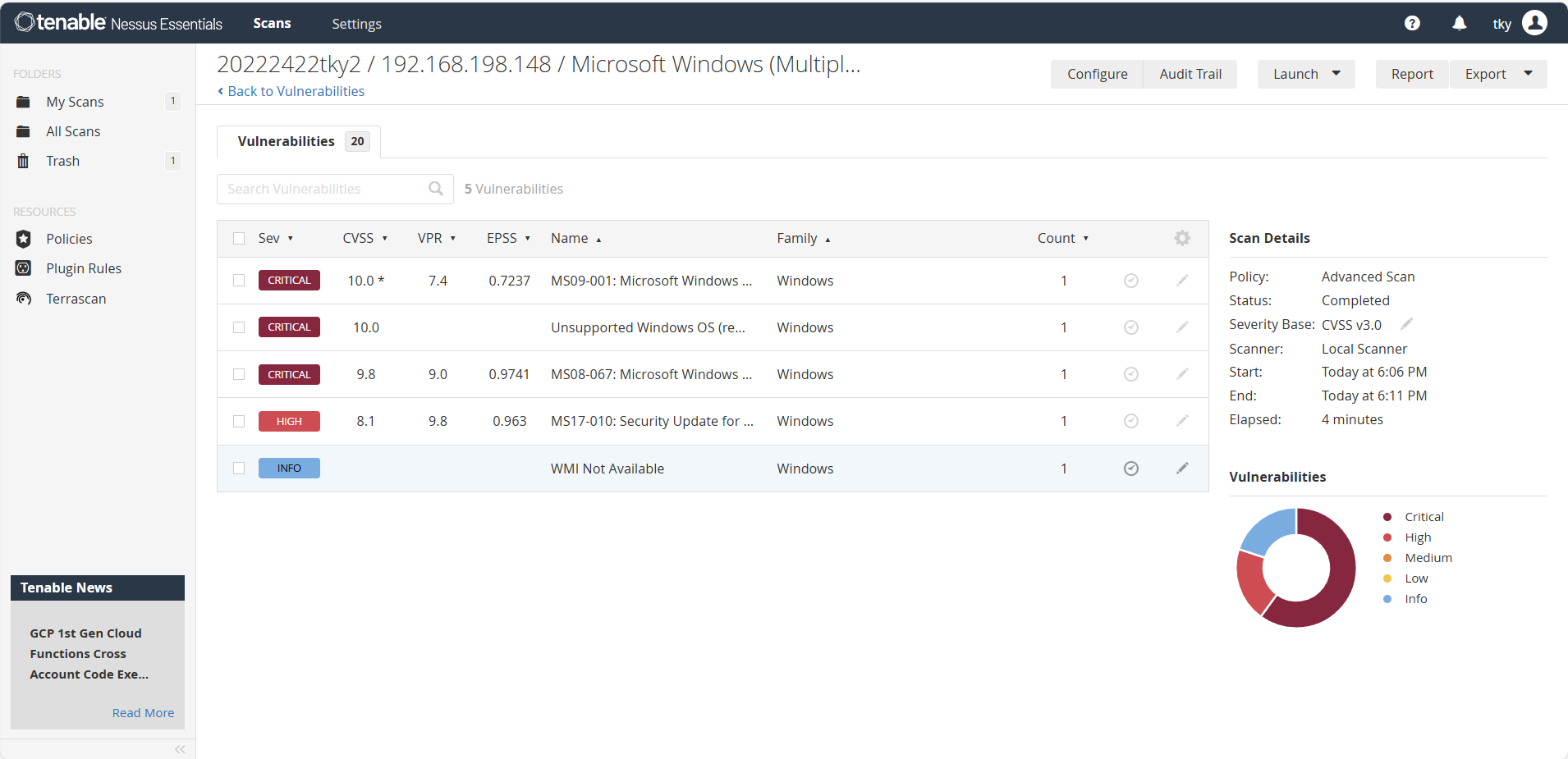Sort by the VPR column
The image size is (1568, 759).
(437, 239)
